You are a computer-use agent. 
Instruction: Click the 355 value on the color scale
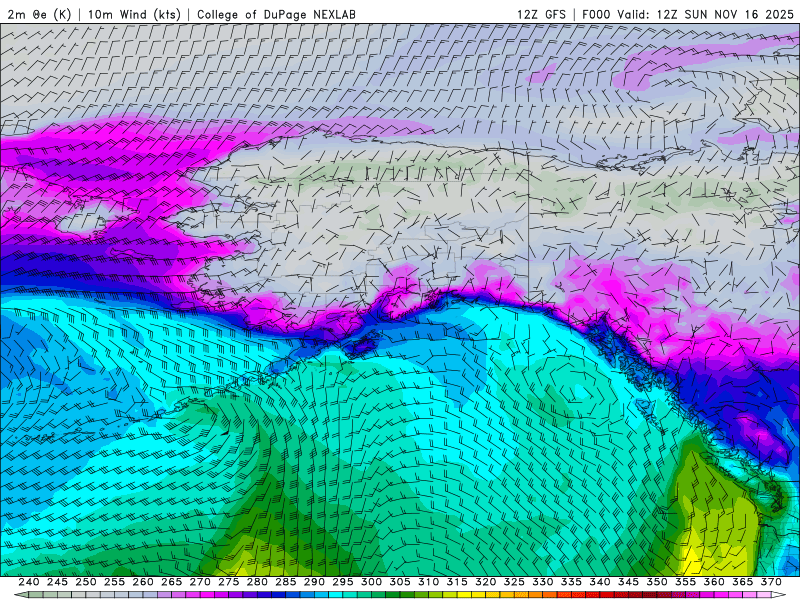(686, 582)
